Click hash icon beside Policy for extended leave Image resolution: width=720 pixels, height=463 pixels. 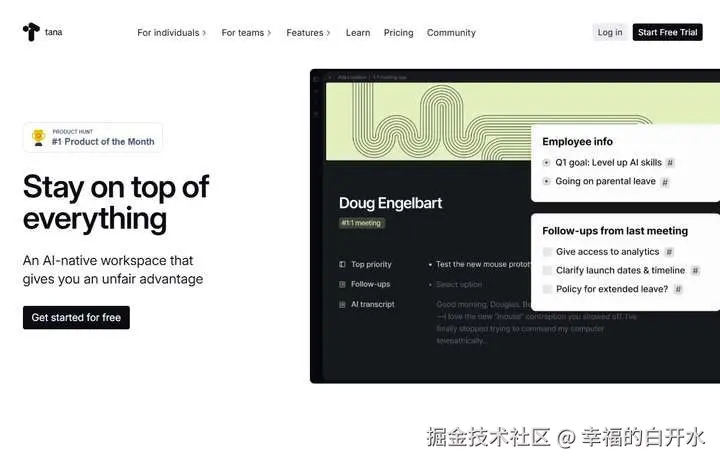[678, 289]
